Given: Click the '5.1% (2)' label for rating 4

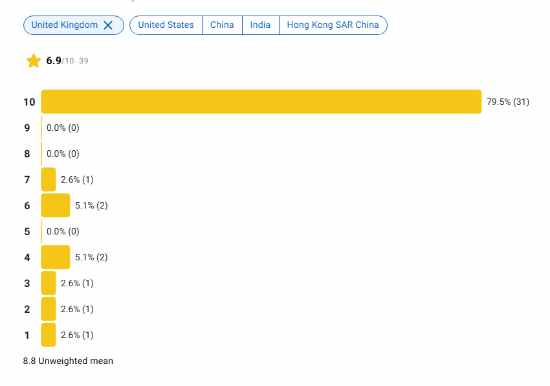Looking at the screenshot, I should pos(91,257).
